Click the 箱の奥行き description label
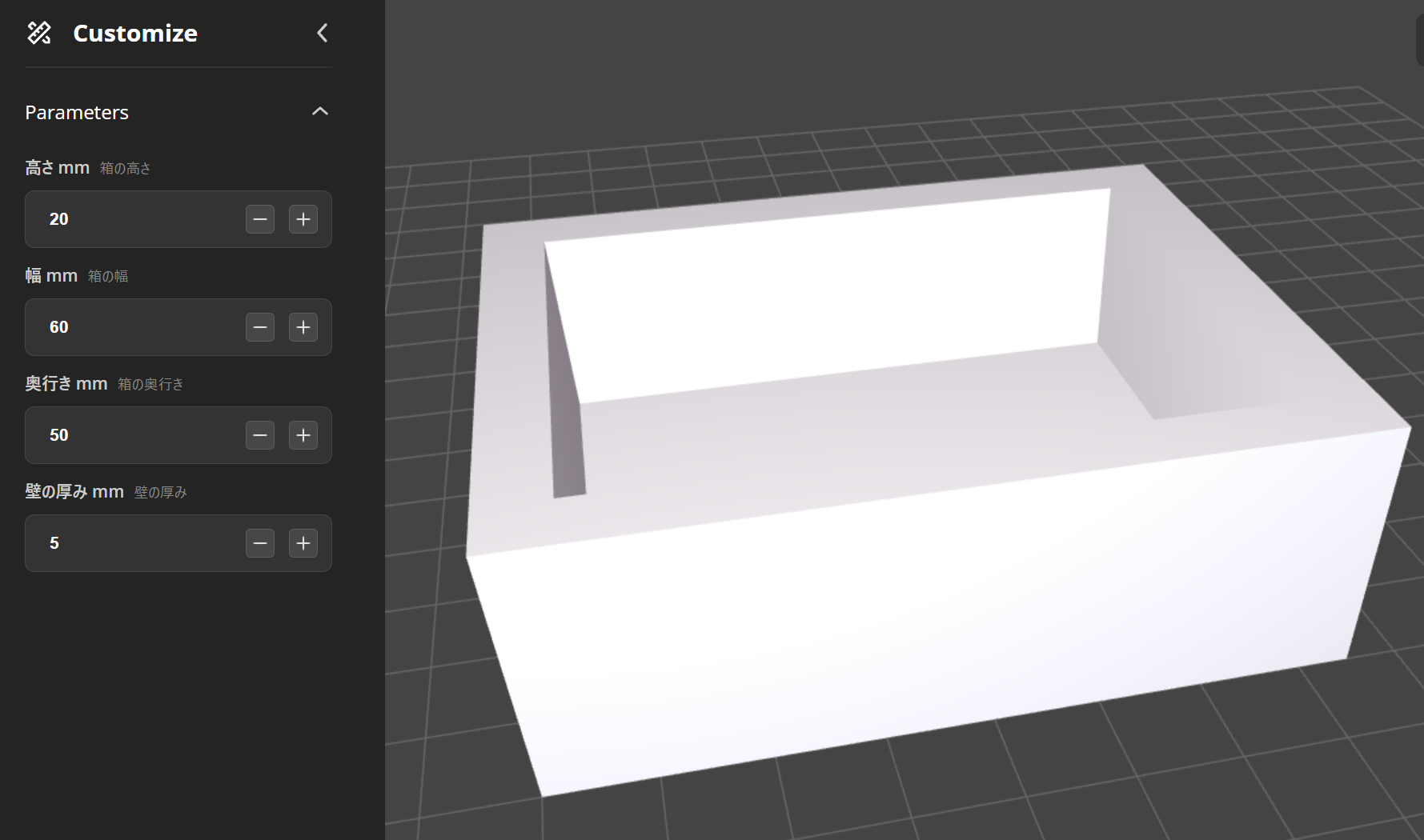 coord(150,384)
